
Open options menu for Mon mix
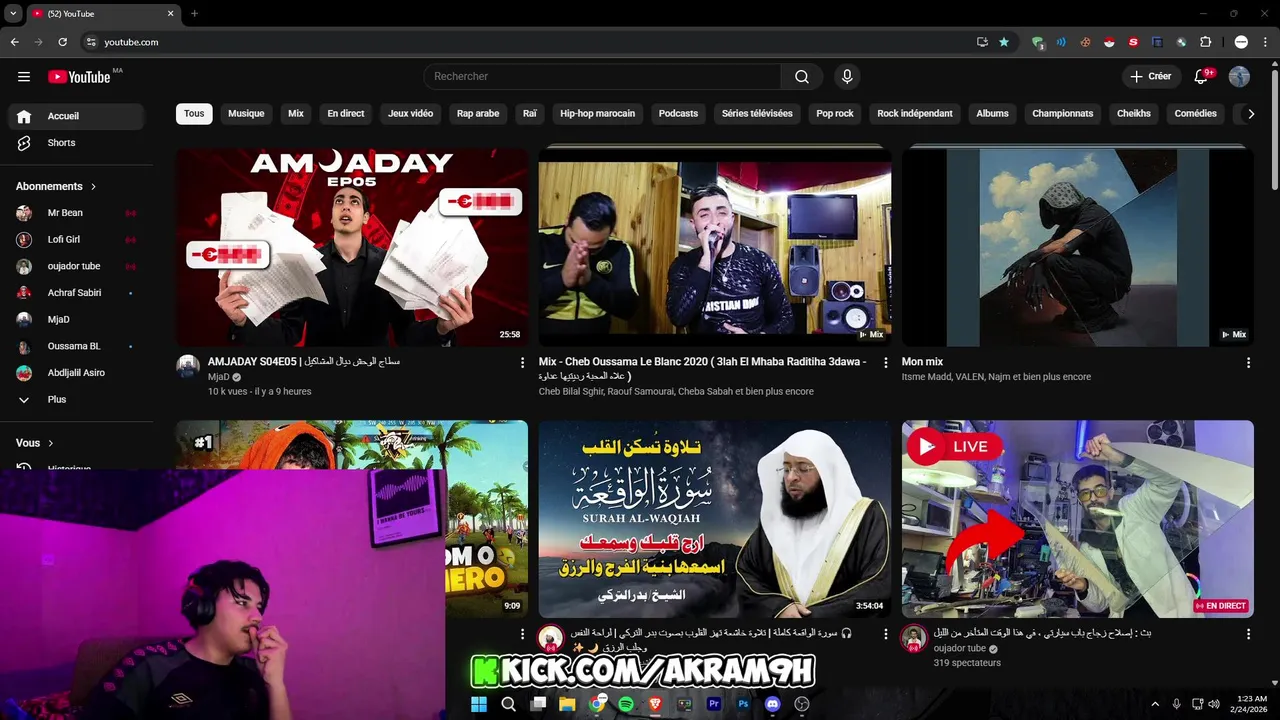pyautogui.click(x=1248, y=363)
